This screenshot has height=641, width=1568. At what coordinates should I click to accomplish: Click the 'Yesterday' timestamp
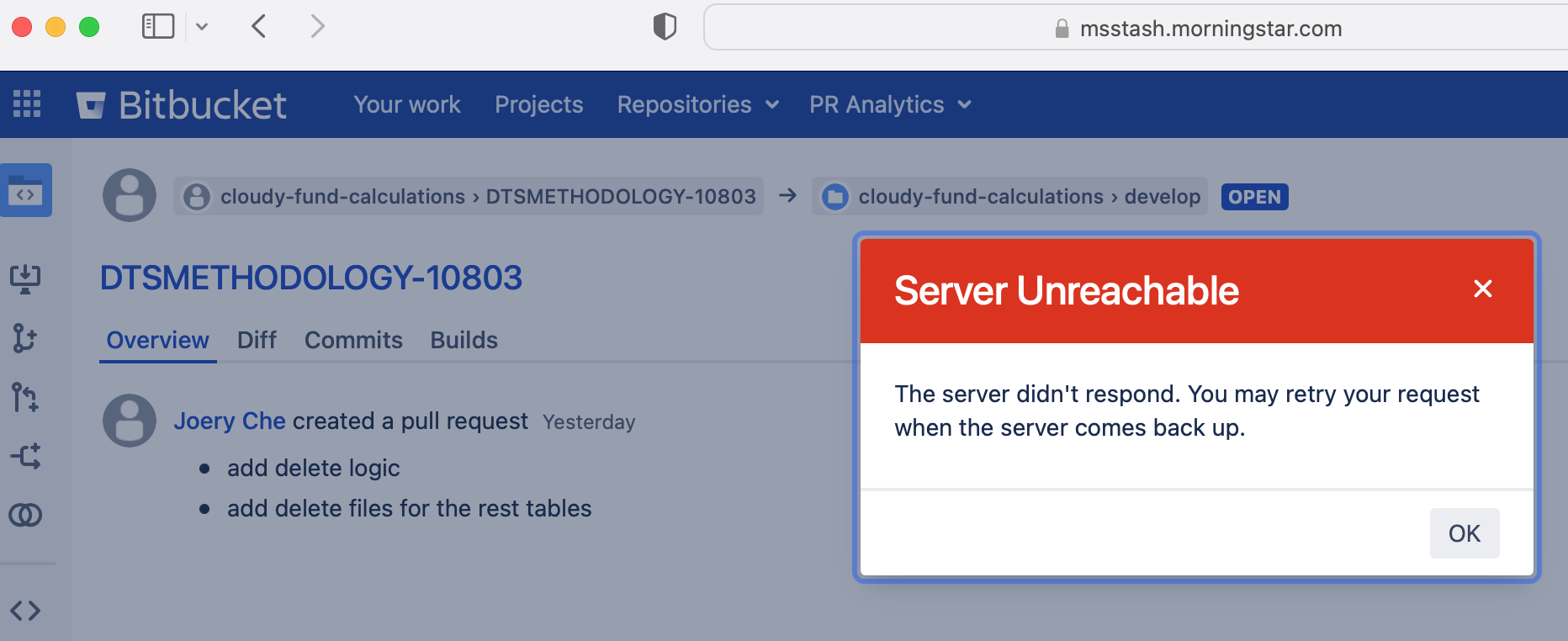pyautogui.click(x=589, y=421)
